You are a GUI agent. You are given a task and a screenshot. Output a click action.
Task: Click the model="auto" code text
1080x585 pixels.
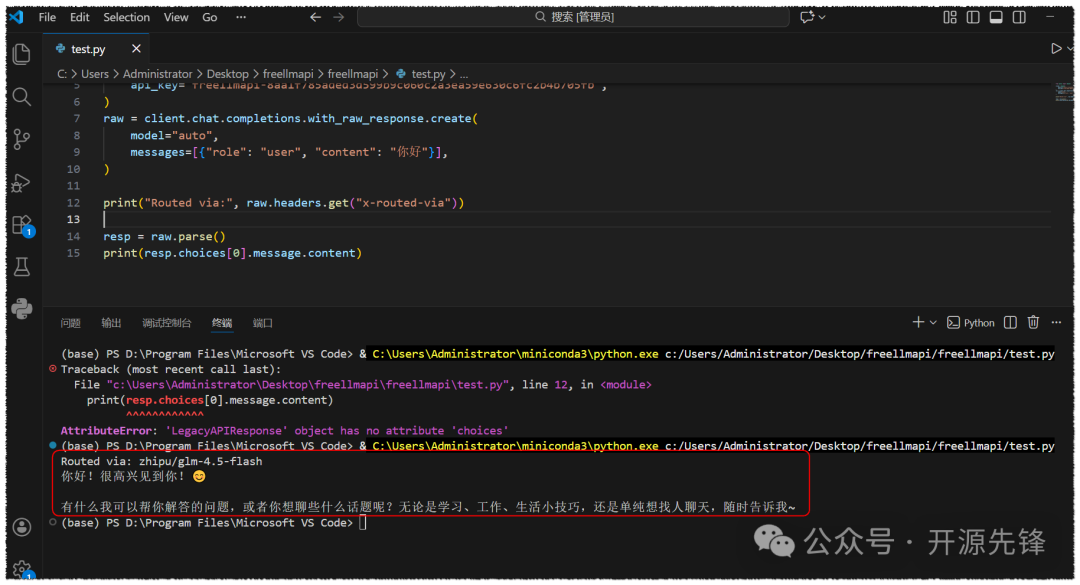coord(174,136)
